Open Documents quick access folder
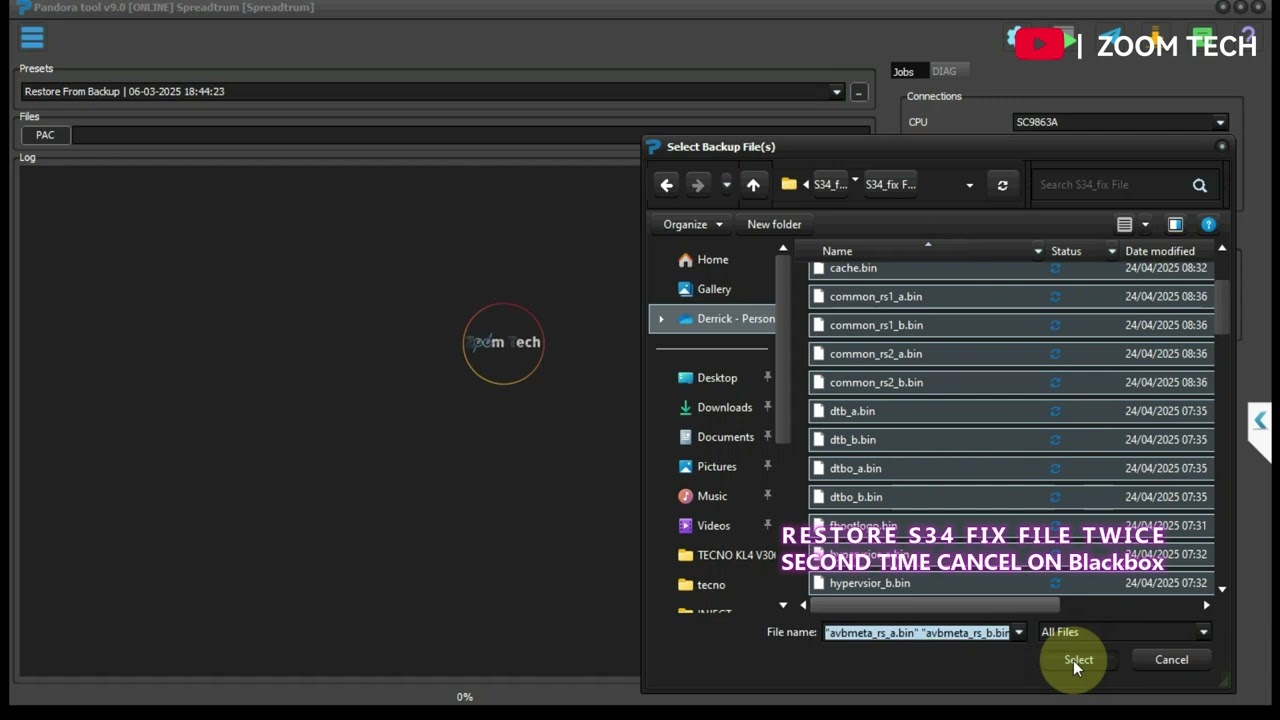This screenshot has height=720, width=1280. click(724, 437)
